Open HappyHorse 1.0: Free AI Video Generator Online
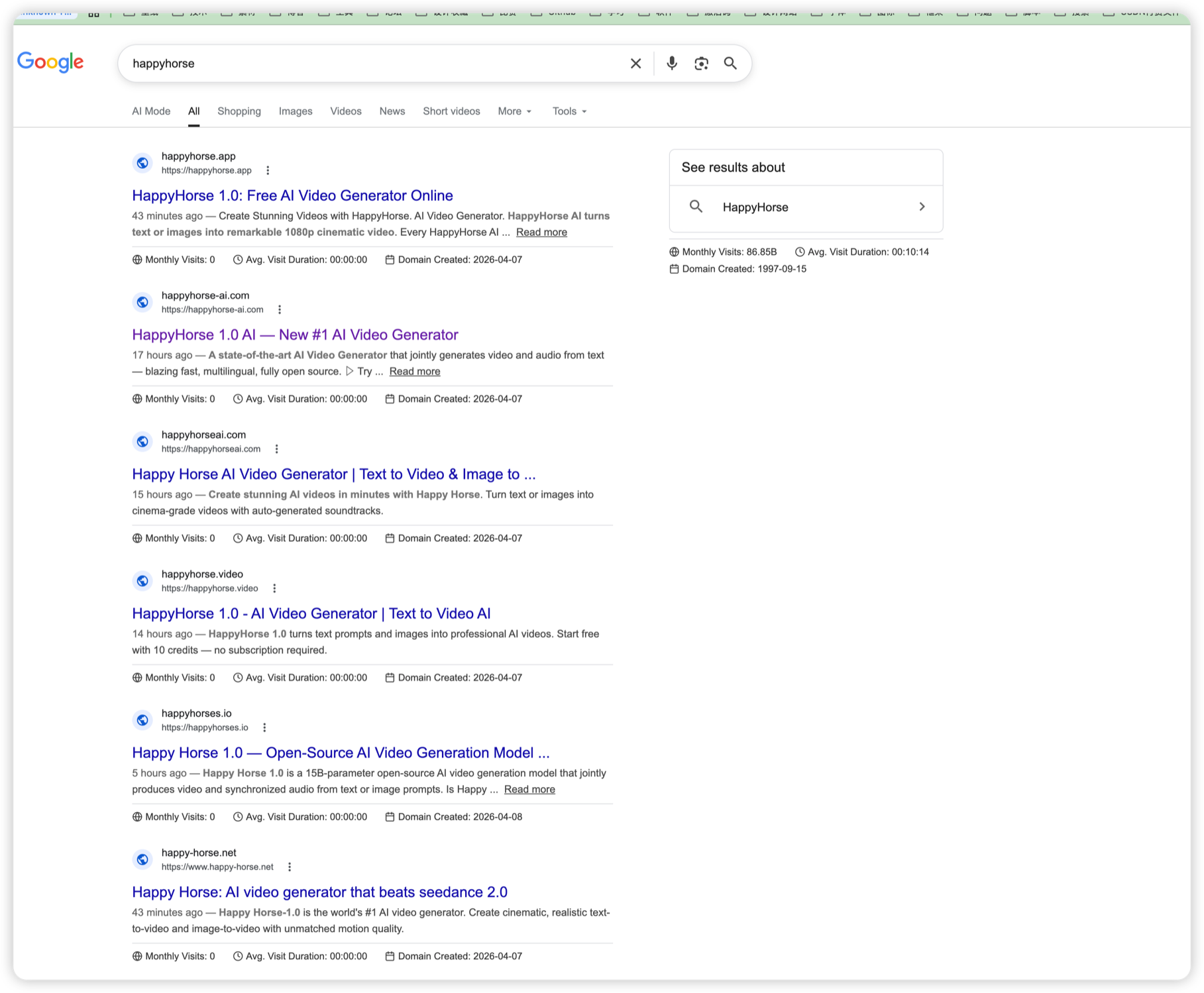1204x993 pixels. pos(292,195)
